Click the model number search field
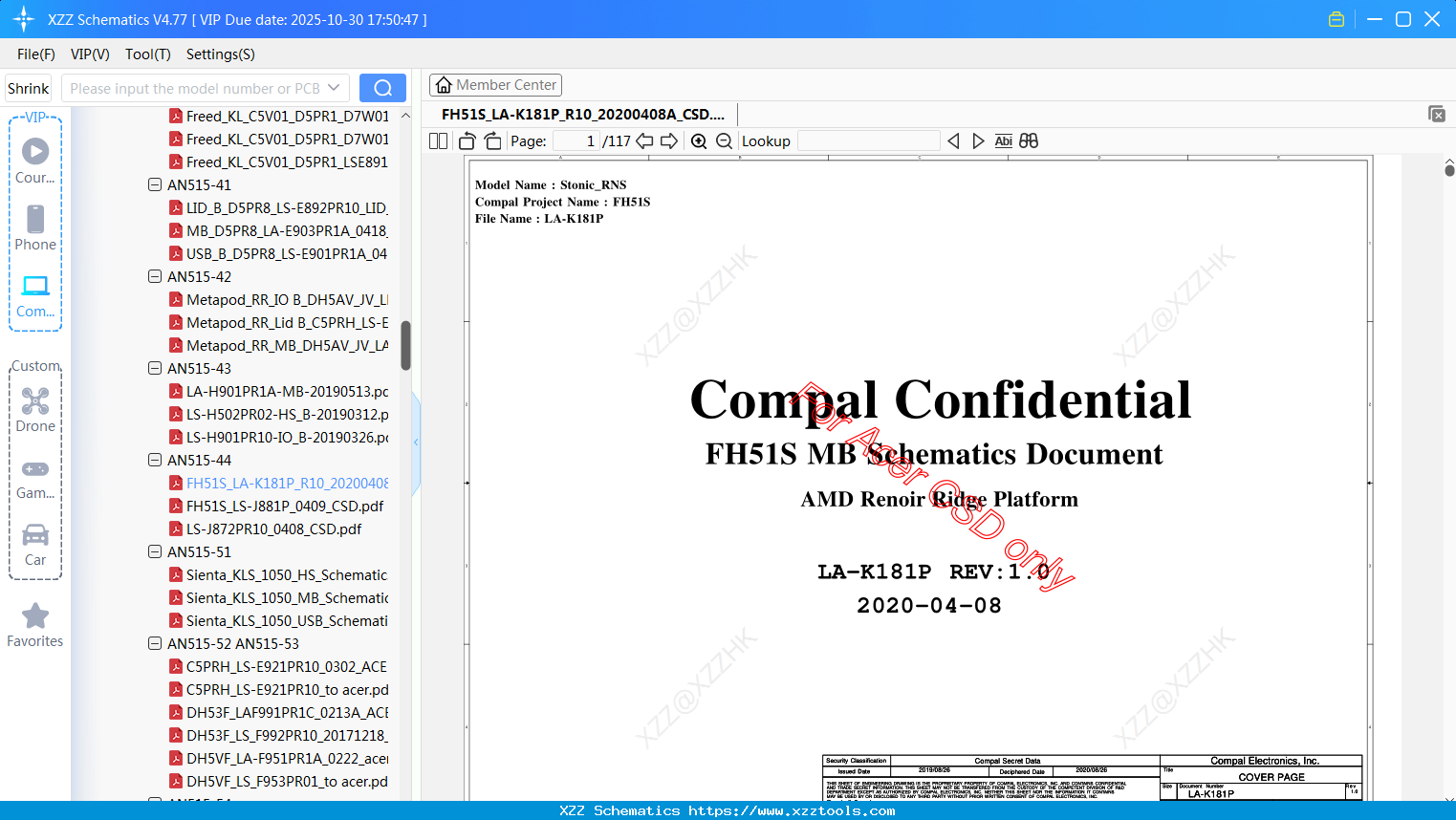Image resolution: width=1456 pixels, height=820 pixels. (195, 88)
